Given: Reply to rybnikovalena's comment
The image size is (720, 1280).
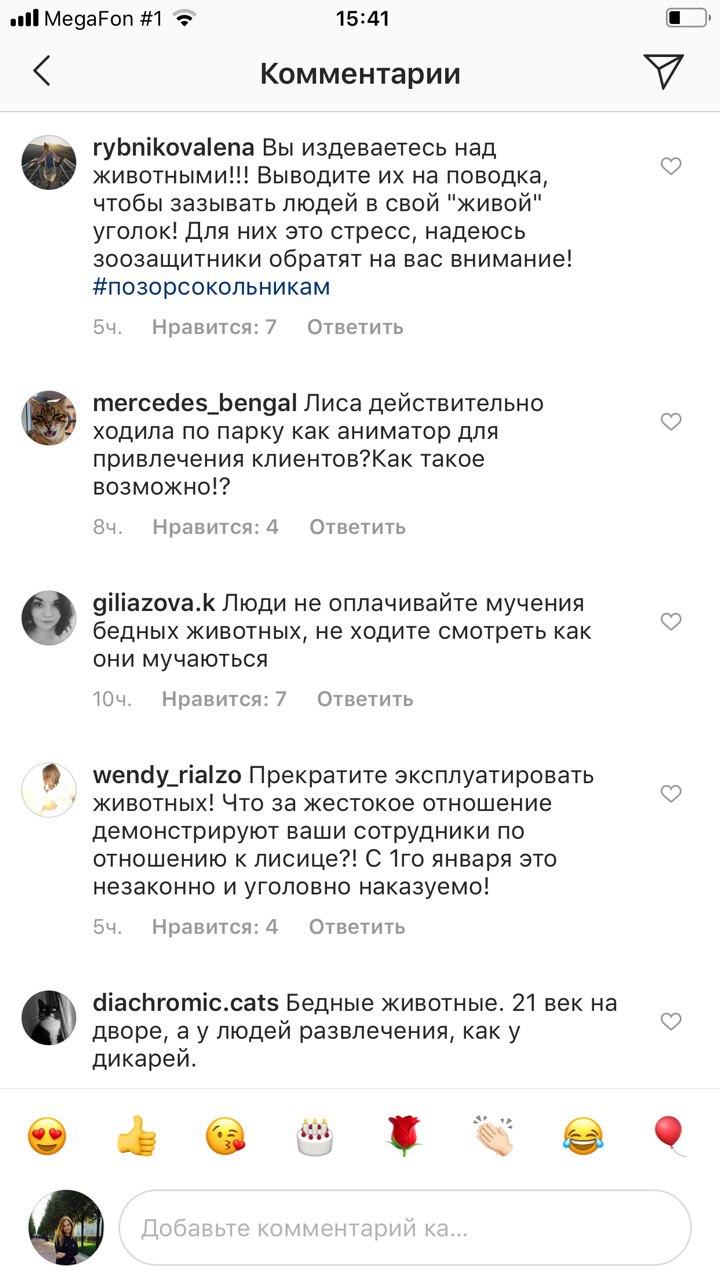Looking at the screenshot, I should [355, 327].
